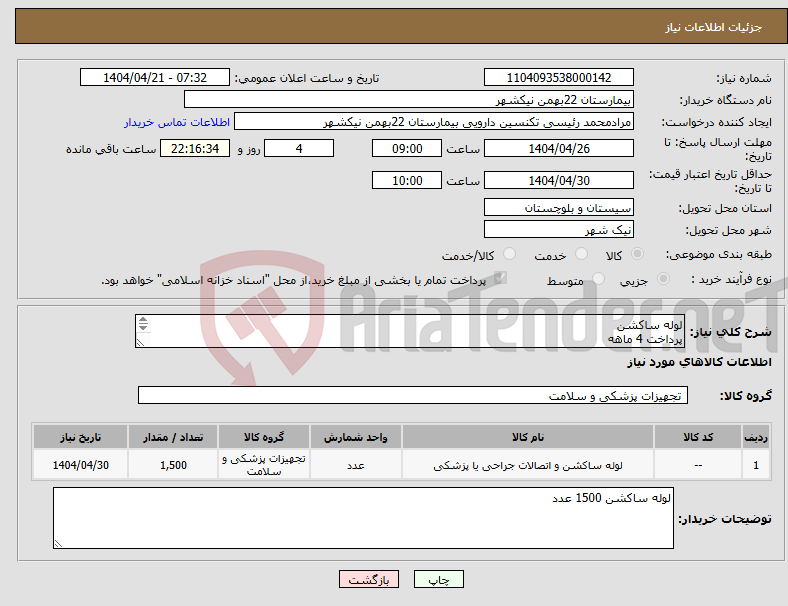Click the buyer notes text area
Viewport: 788px width, 606px height.
click(x=363, y=518)
